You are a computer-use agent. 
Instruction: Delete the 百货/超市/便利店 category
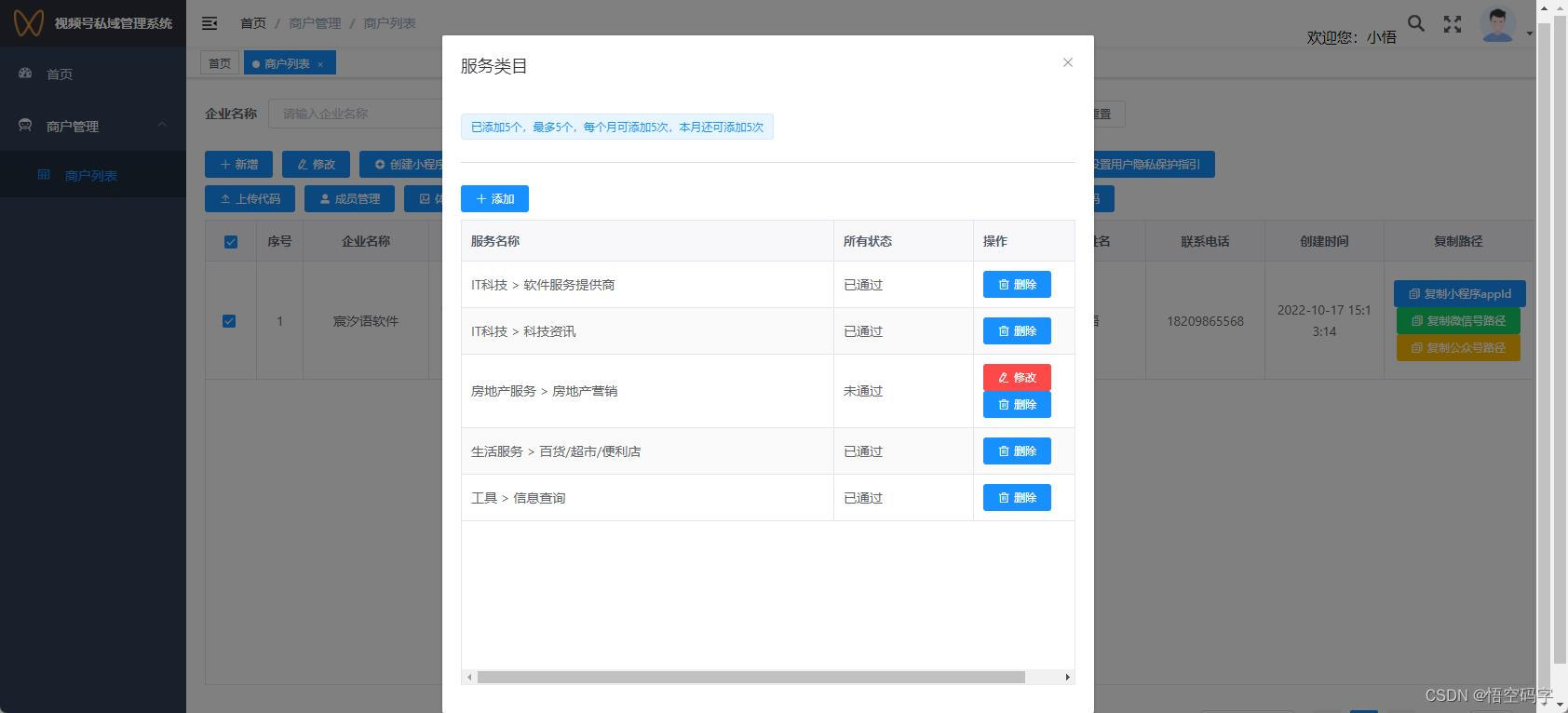pyautogui.click(x=1017, y=451)
